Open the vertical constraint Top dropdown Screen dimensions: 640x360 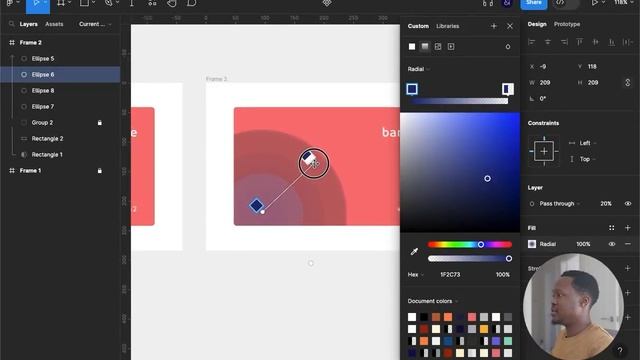coord(583,159)
